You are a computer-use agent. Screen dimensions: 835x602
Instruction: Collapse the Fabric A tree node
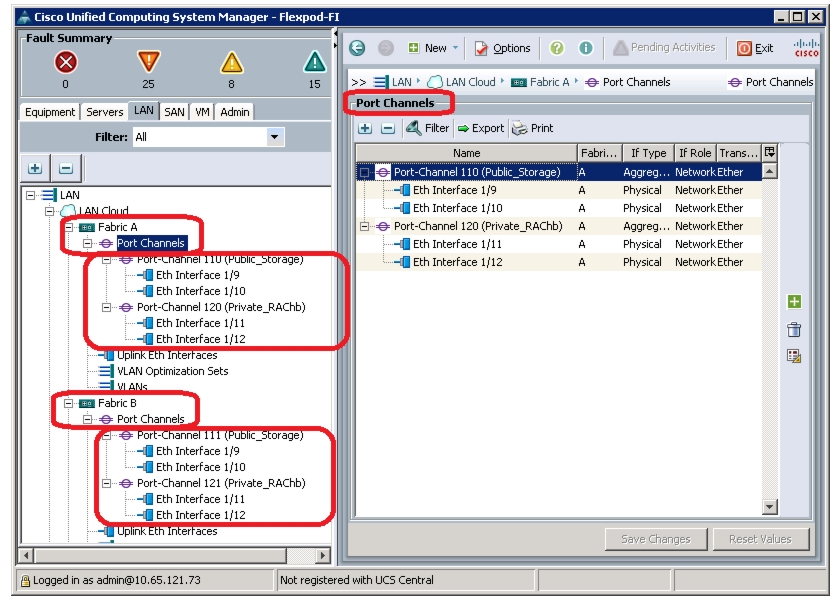69,227
